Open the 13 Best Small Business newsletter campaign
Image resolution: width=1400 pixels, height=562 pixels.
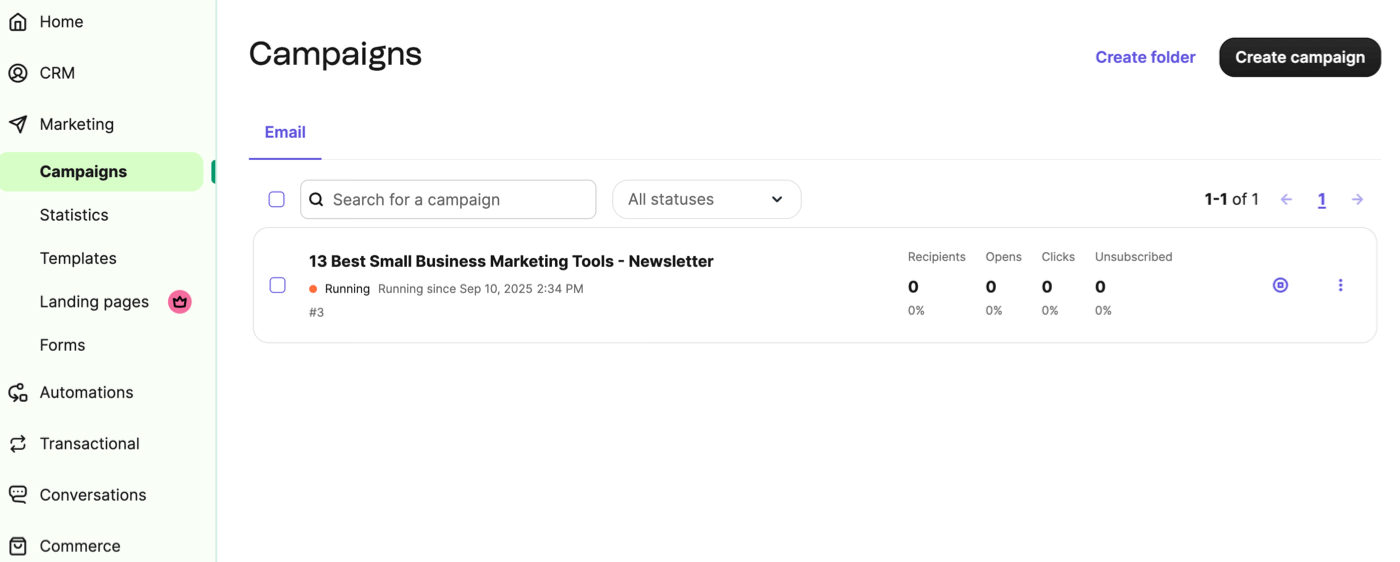[511, 261]
